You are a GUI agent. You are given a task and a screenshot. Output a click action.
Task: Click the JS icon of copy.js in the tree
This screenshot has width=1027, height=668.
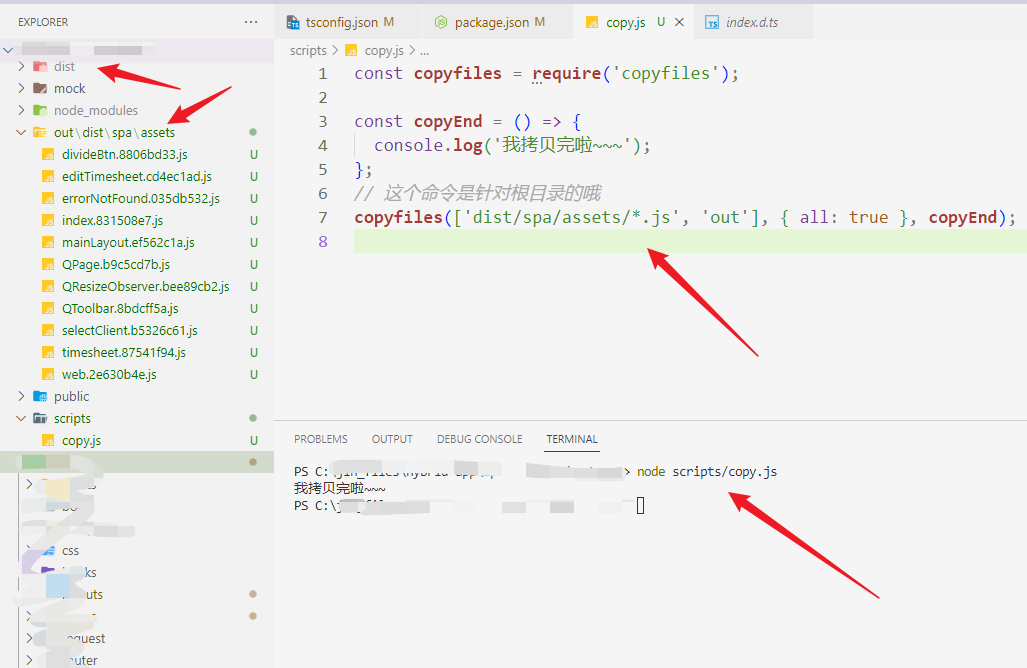click(x=48, y=441)
